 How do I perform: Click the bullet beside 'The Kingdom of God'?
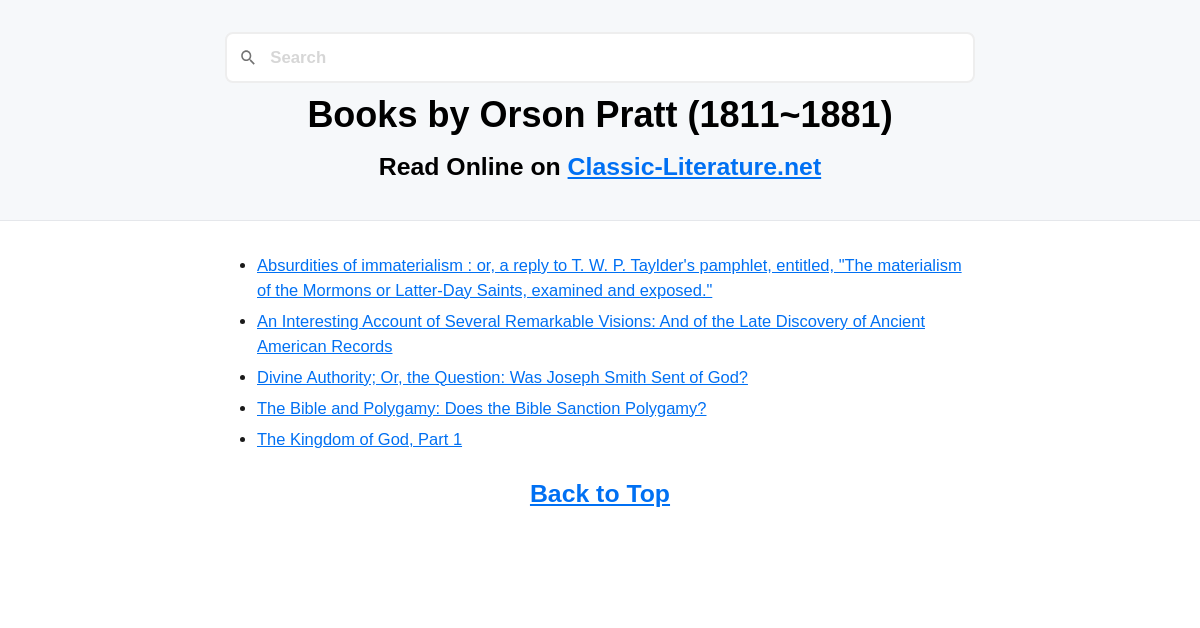coord(241,439)
